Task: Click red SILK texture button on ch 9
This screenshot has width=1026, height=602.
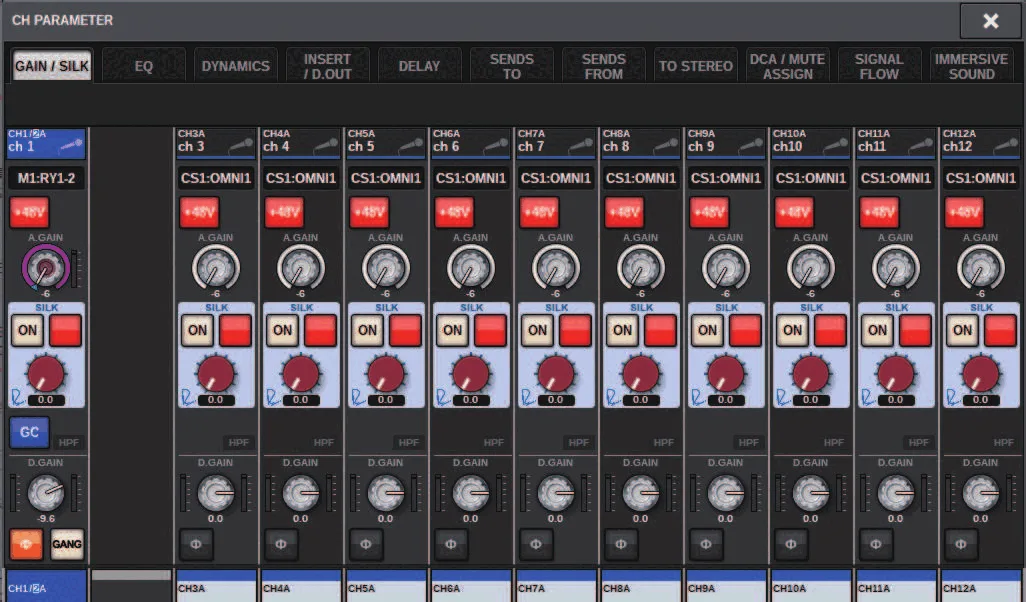Action: click(746, 330)
